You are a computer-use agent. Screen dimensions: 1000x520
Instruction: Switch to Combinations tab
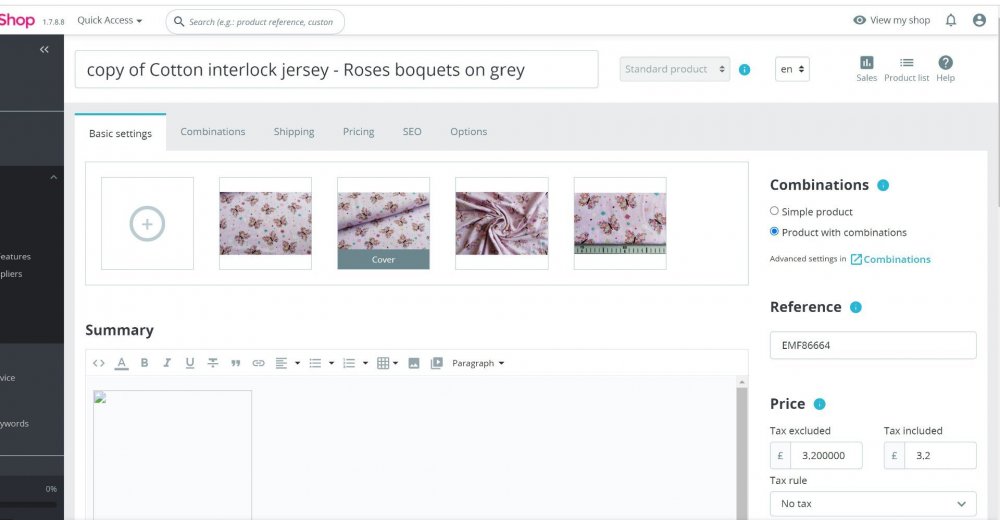212,131
